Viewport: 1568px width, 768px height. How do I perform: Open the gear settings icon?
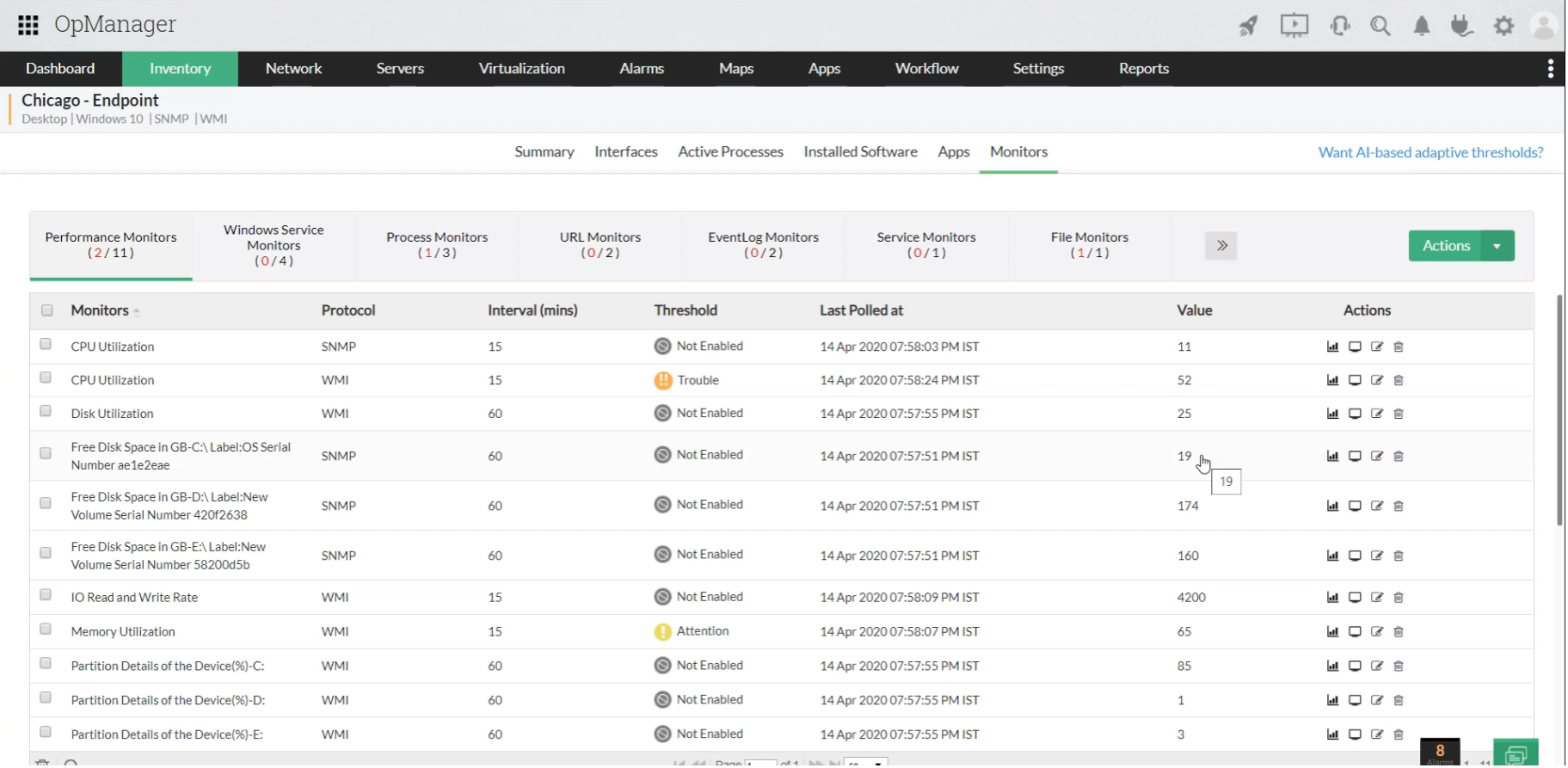1503,26
